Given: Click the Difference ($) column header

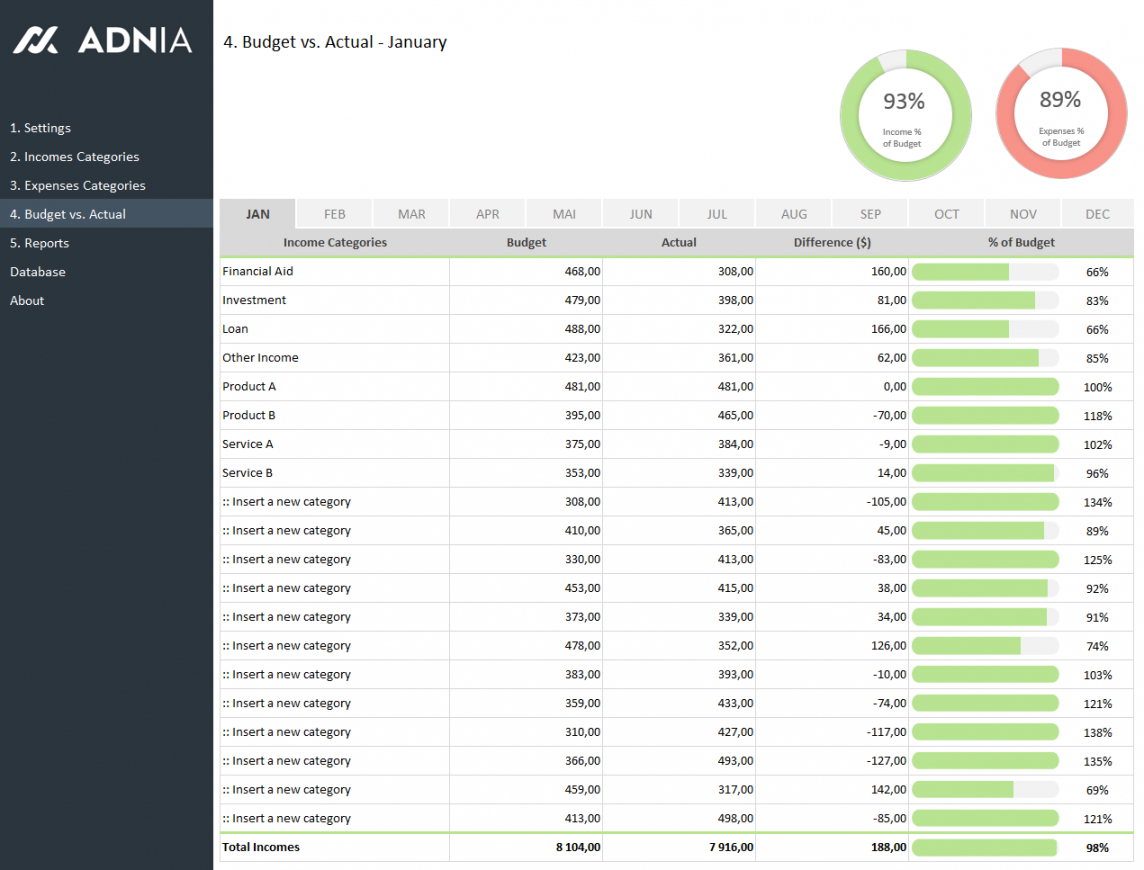Looking at the screenshot, I should point(832,243).
